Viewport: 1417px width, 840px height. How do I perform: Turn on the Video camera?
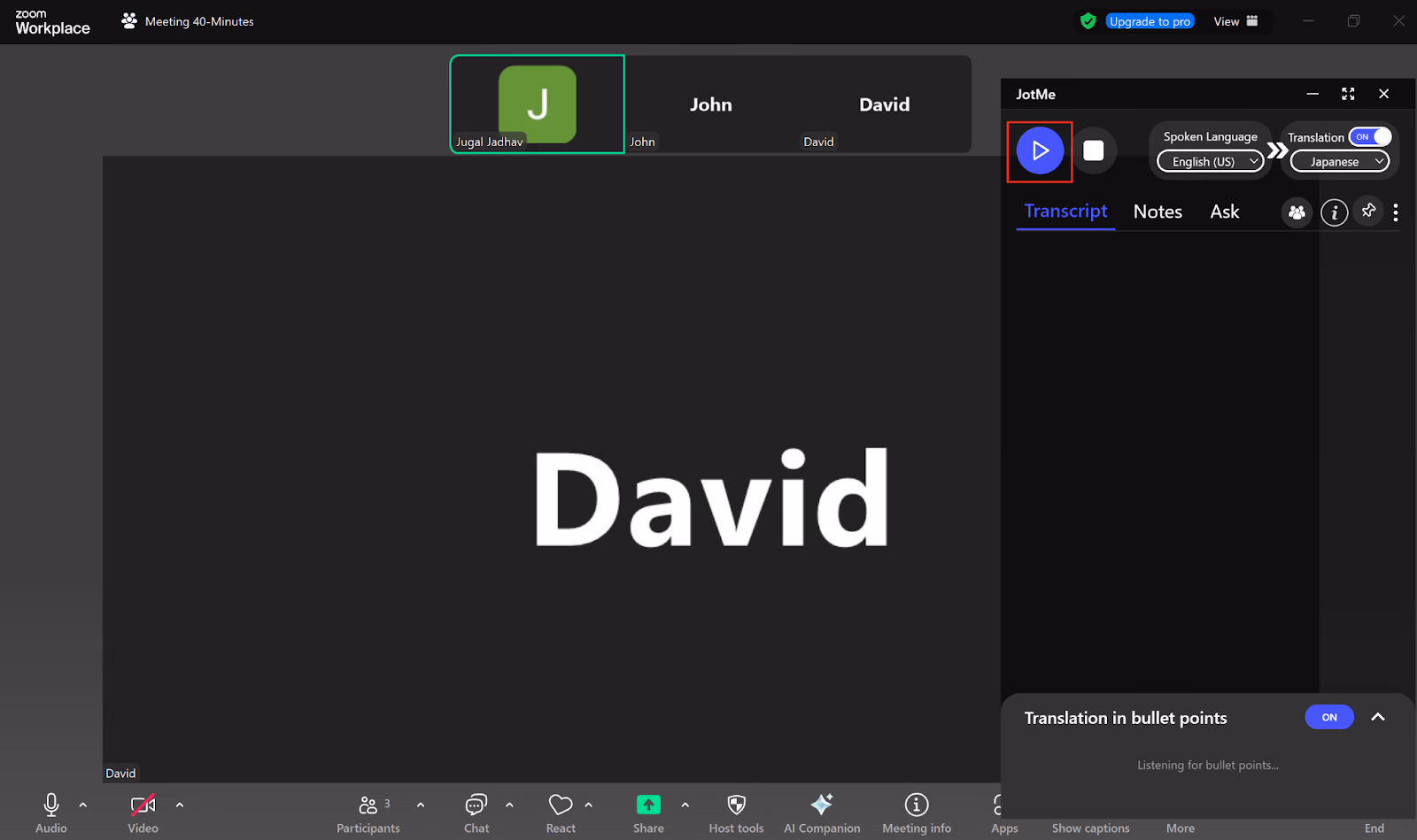coord(143,805)
